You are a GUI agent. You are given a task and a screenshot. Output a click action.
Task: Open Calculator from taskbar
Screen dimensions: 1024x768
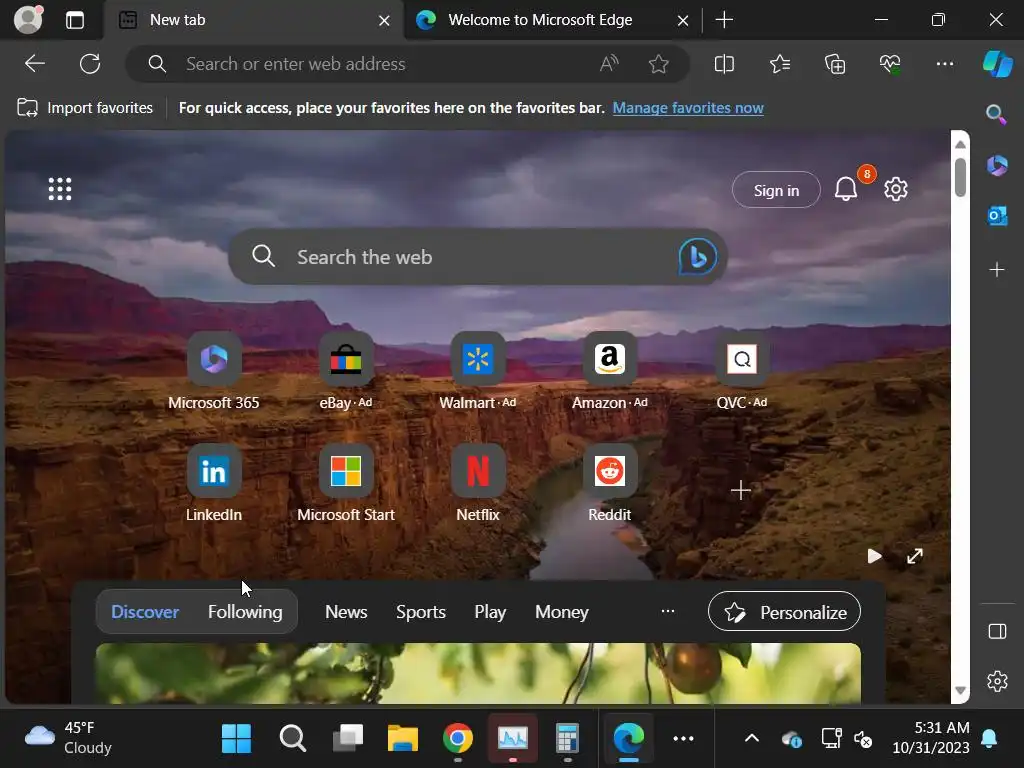point(568,739)
